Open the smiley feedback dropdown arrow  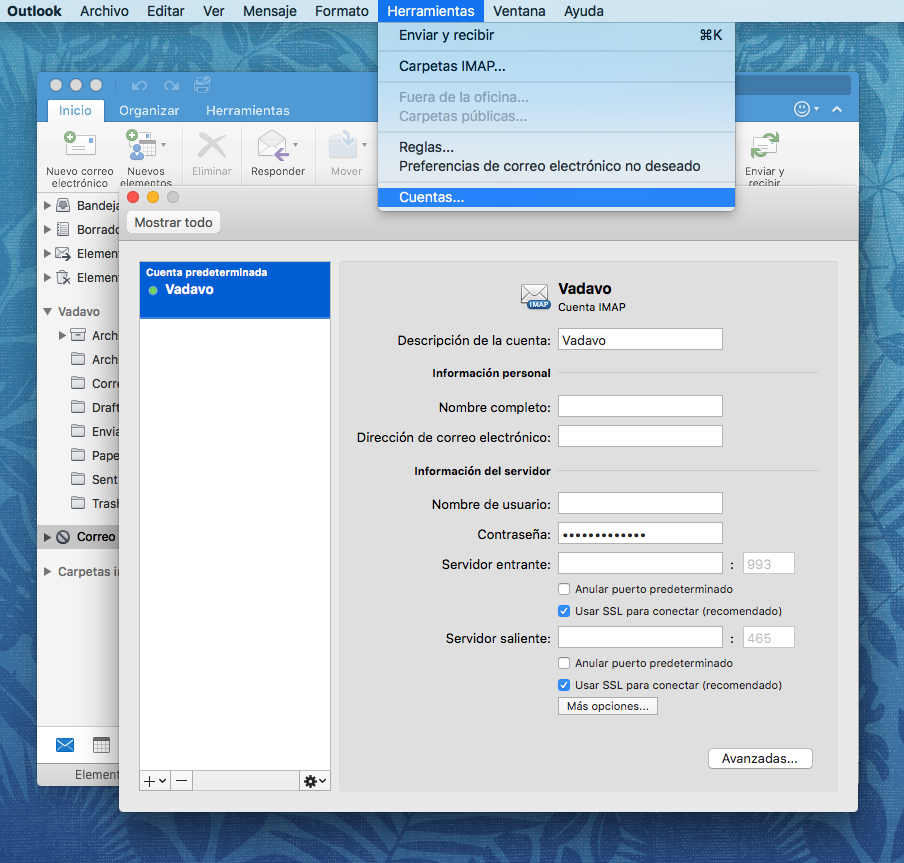[816, 109]
